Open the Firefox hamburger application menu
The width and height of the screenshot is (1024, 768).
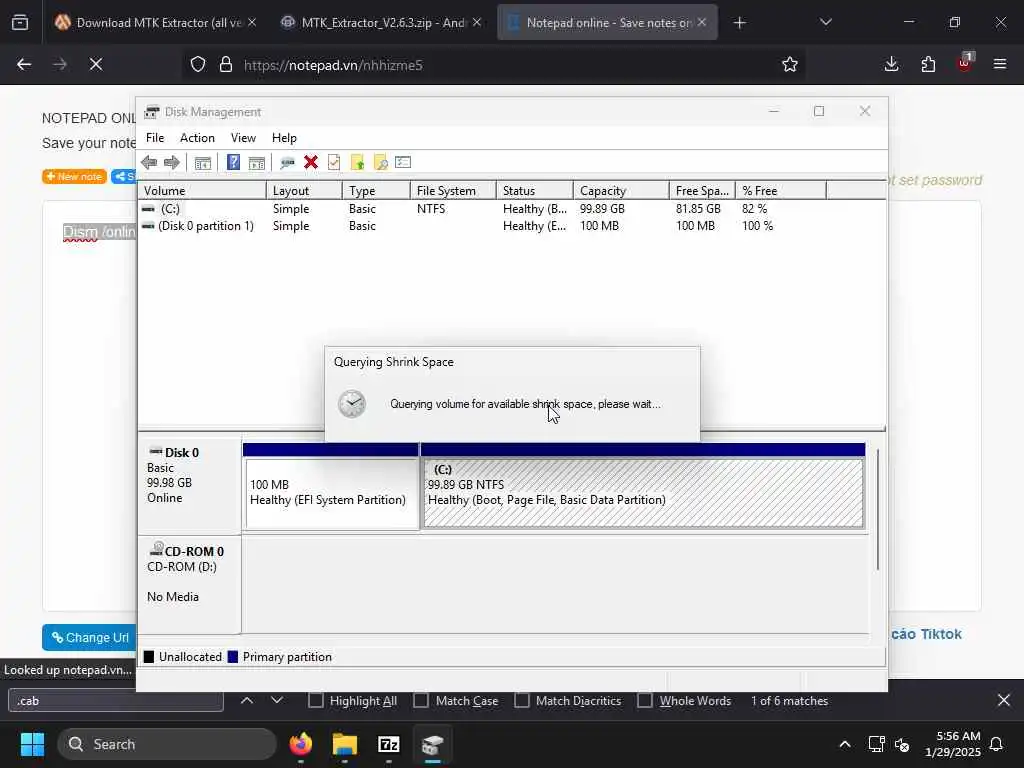click(1000, 64)
